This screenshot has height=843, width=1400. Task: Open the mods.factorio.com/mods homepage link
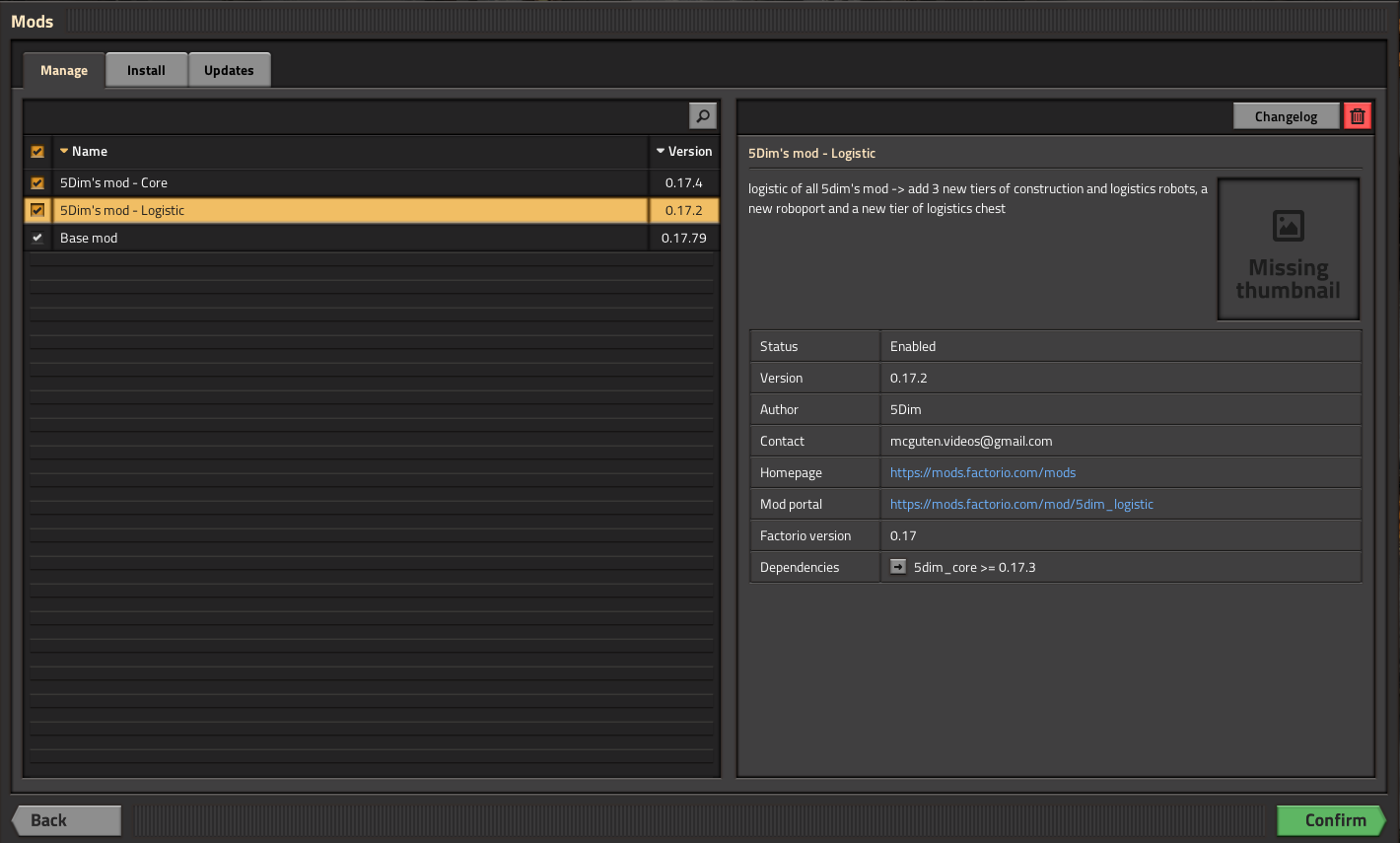[x=982, y=472]
